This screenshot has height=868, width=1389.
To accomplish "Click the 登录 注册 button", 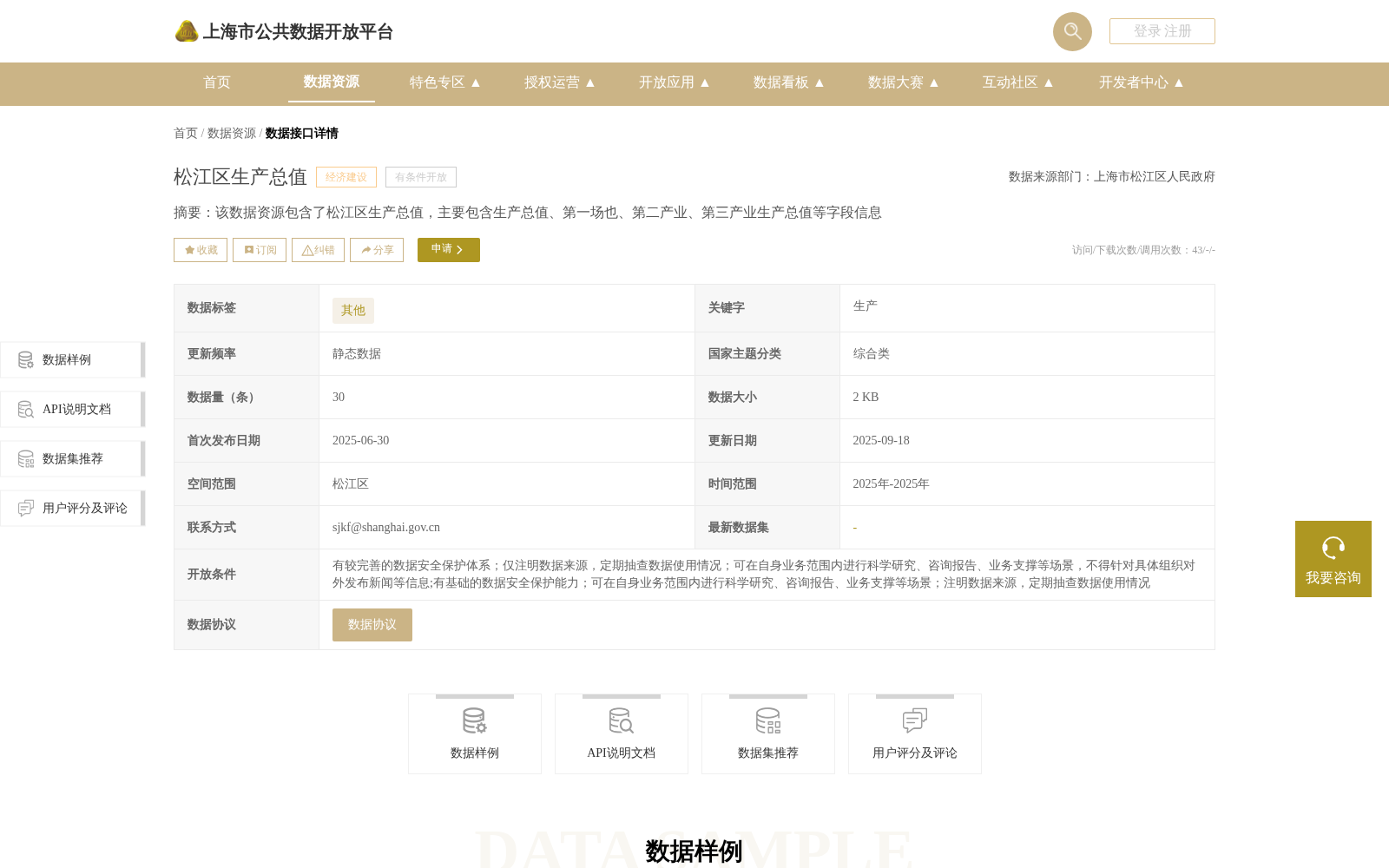I will 1162,31.
